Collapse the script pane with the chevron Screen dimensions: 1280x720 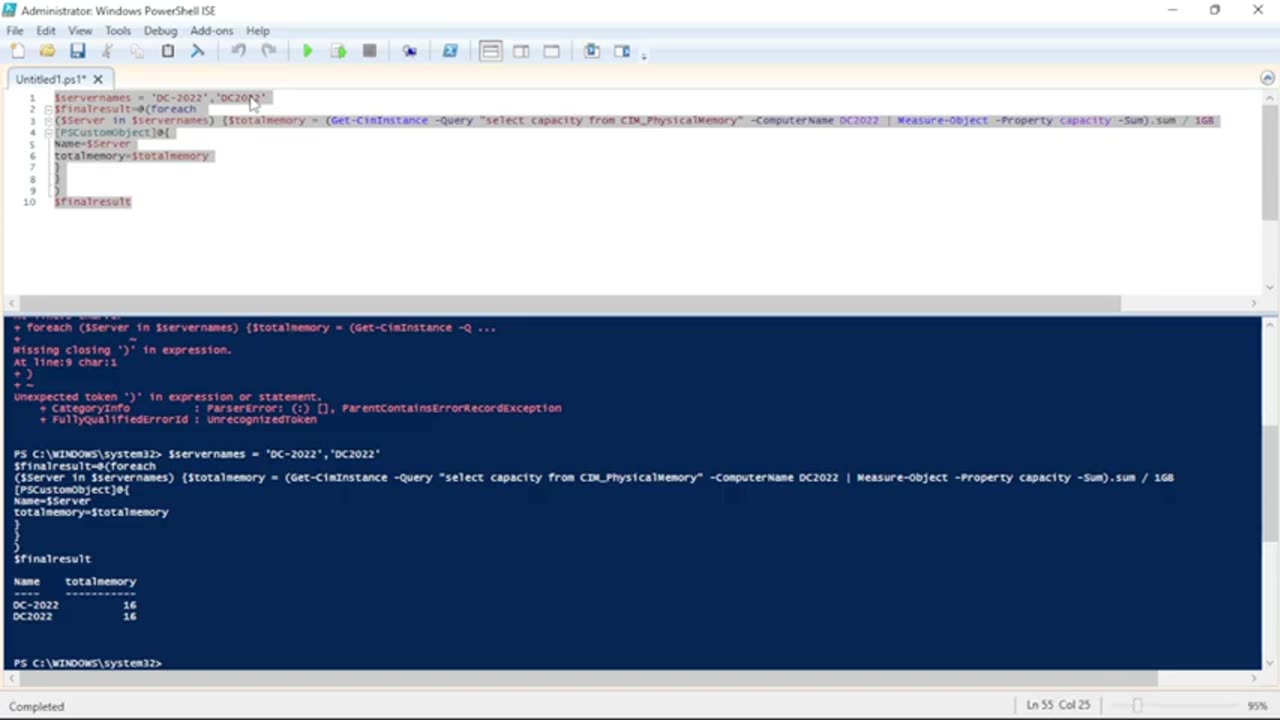[1267, 78]
